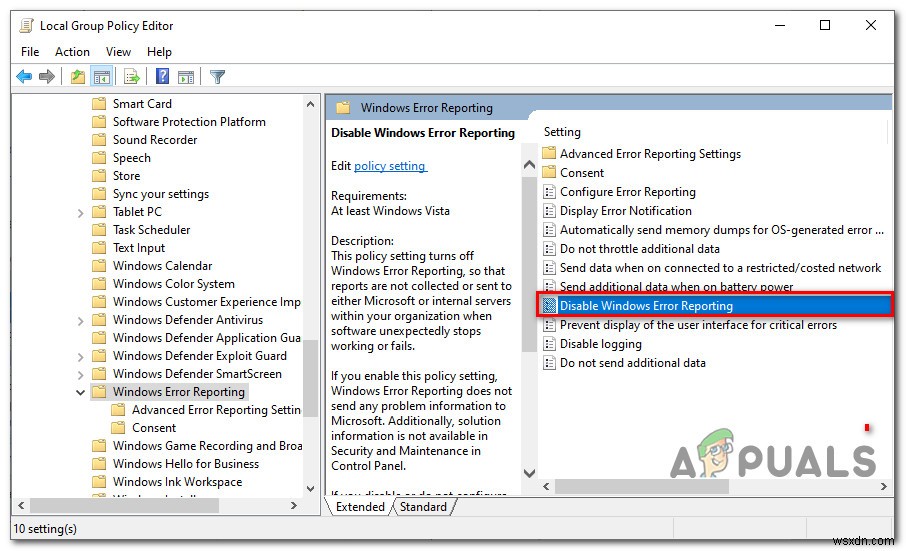Click the Filter funnel toolbar icon

(x=217, y=76)
